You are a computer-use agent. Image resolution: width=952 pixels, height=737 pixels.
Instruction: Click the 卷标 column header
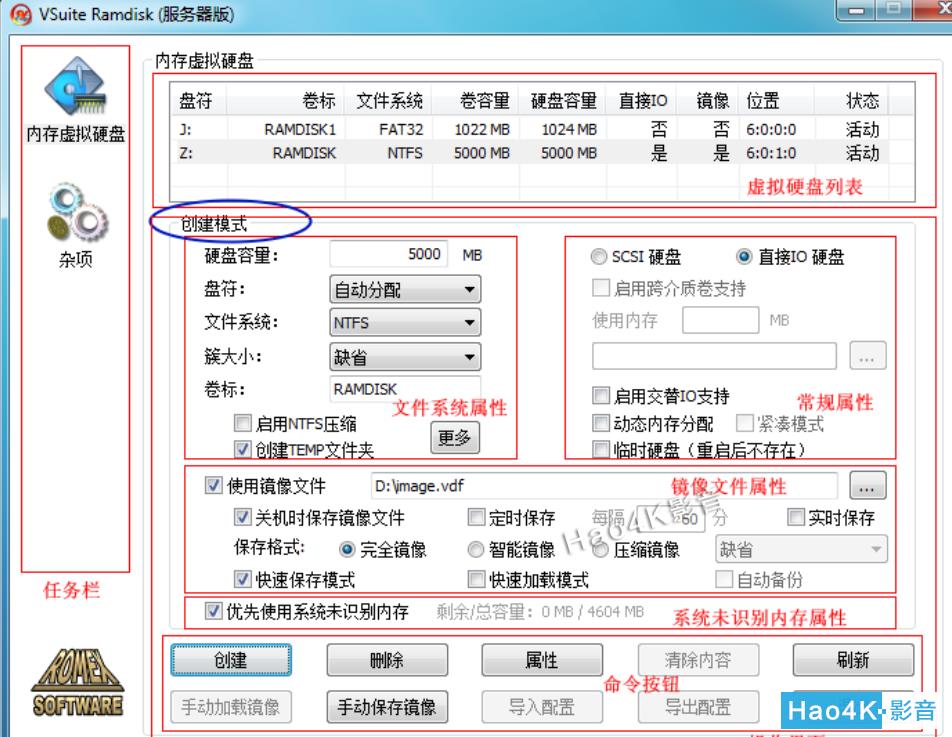[285, 100]
